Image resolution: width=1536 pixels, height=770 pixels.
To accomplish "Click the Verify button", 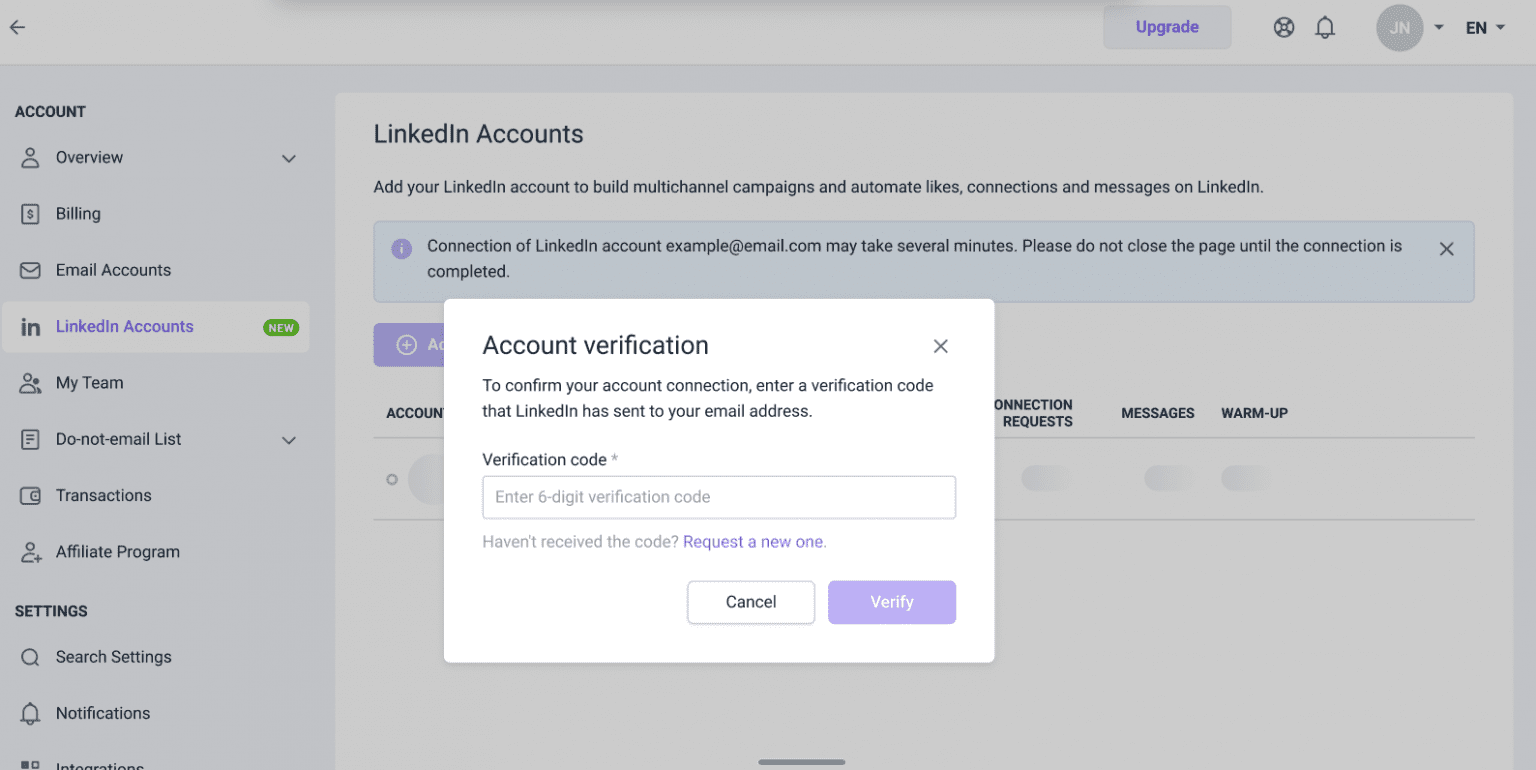I will coord(891,602).
